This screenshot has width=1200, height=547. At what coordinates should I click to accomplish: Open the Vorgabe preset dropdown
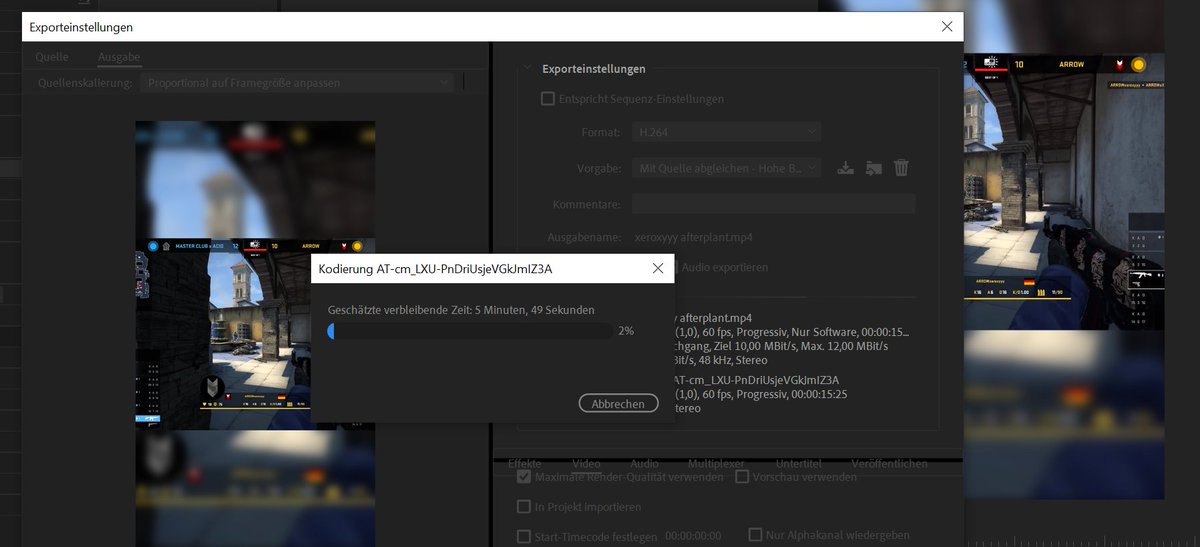pyautogui.click(x=726, y=168)
